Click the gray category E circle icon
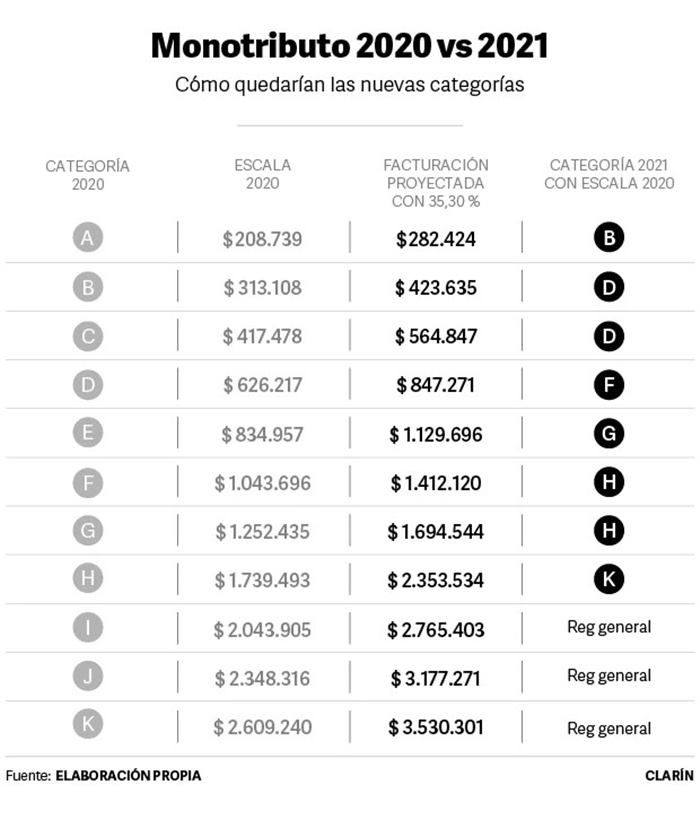The image size is (700, 819). (88, 432)
